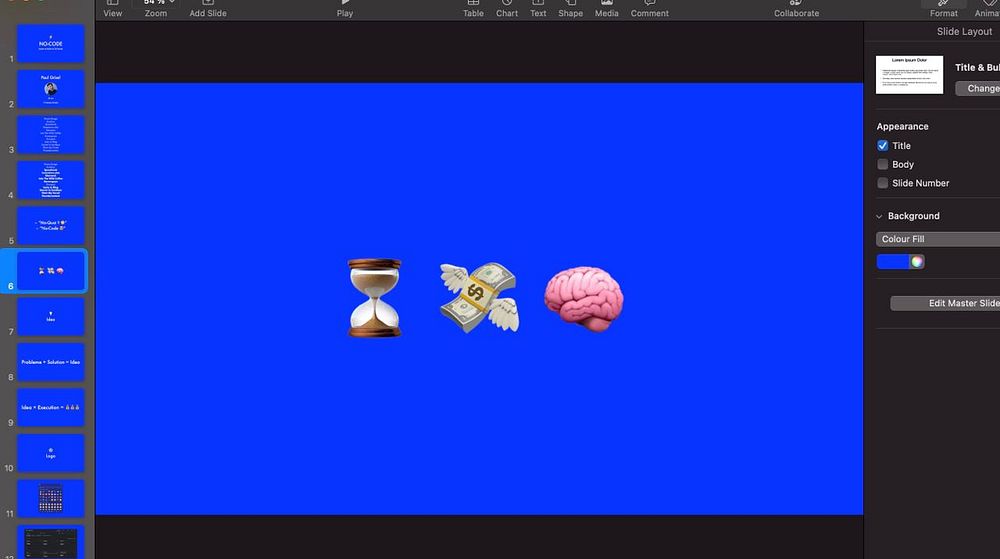Select slide 2 with the portrait photo
The height and width of the screenshot is (559, 1000).
click(x=50, y=89)
